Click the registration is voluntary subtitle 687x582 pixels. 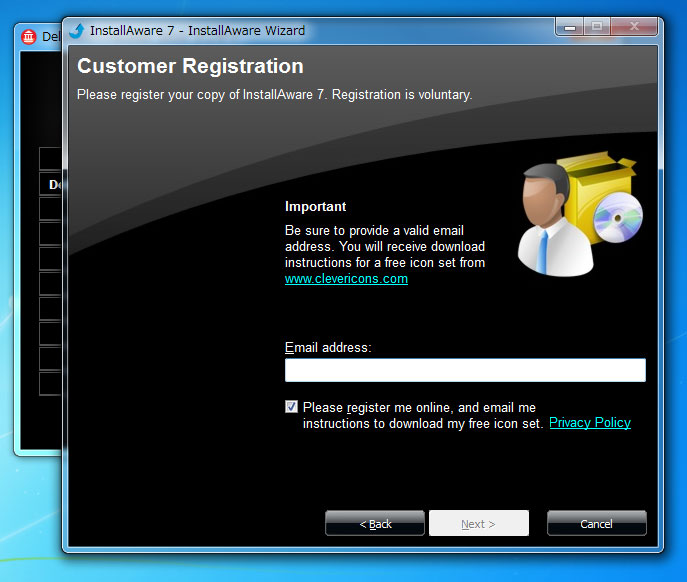(274, 95)
